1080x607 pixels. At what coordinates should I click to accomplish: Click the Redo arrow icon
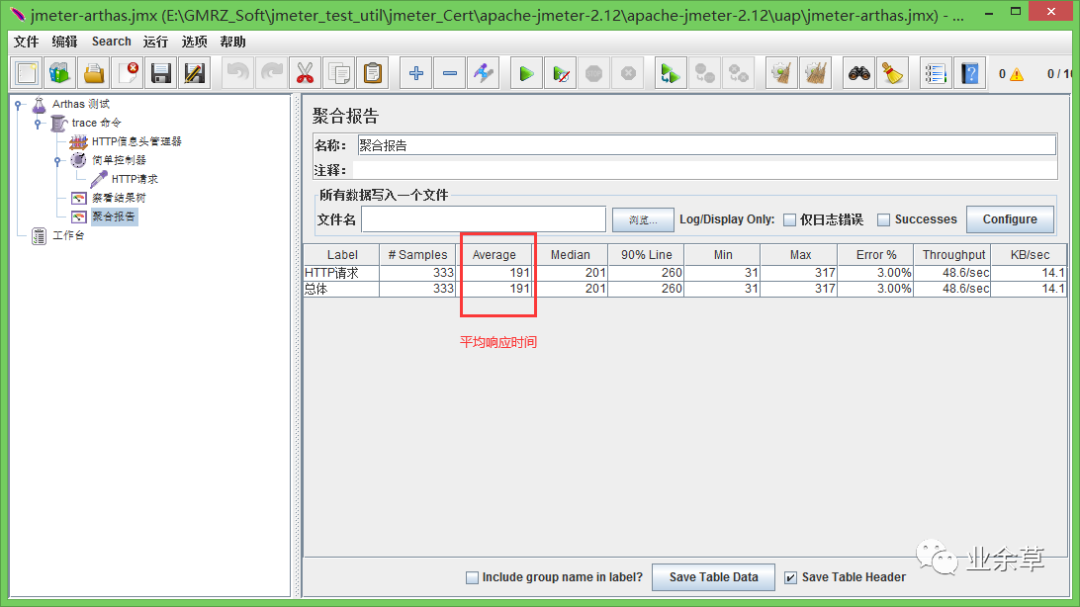(271, 73)
